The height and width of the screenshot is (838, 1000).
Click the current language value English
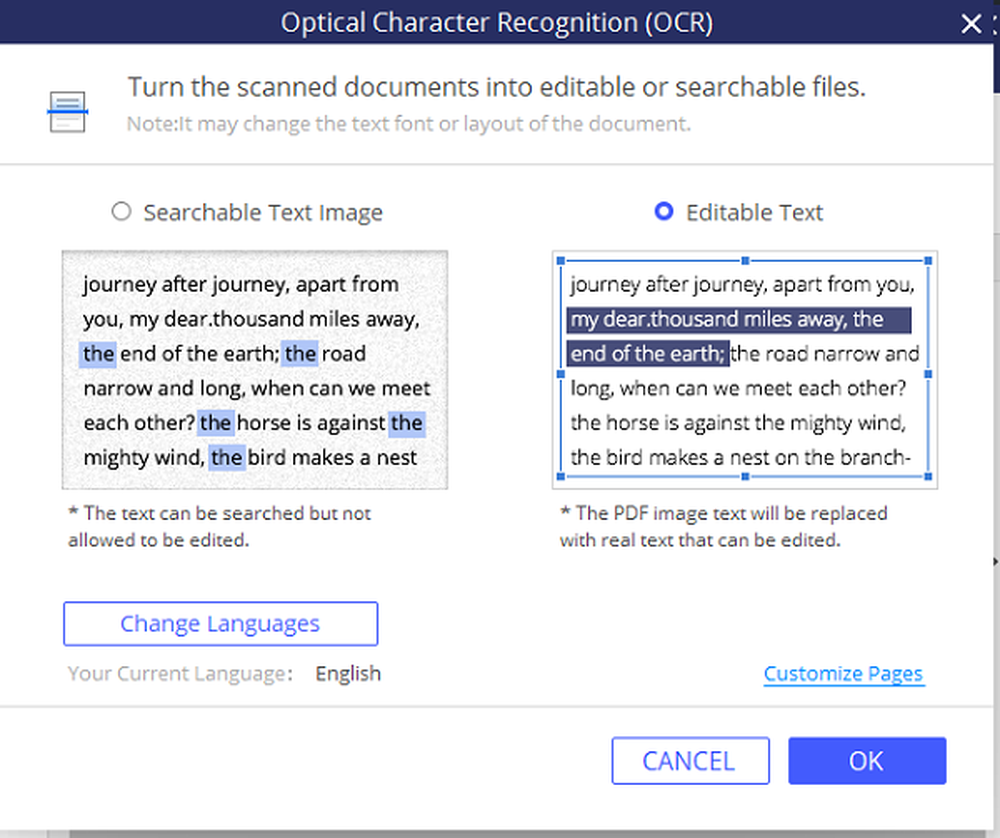point(348,673)
